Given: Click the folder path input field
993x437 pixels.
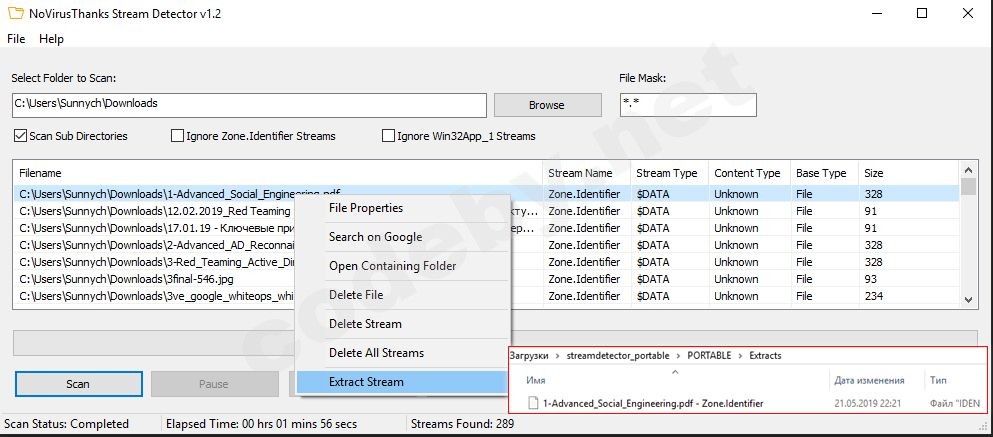Looking at the screenshot, I should pos(249,104).
